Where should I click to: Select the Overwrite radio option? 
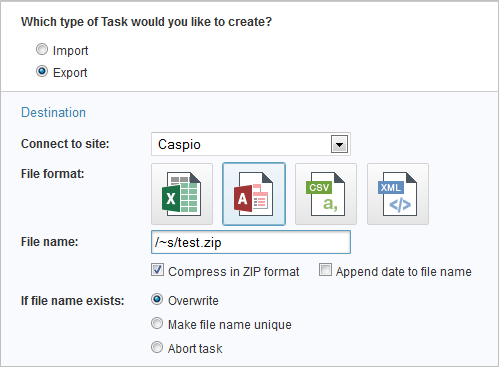pyautogui.click(x=157, y=299)
